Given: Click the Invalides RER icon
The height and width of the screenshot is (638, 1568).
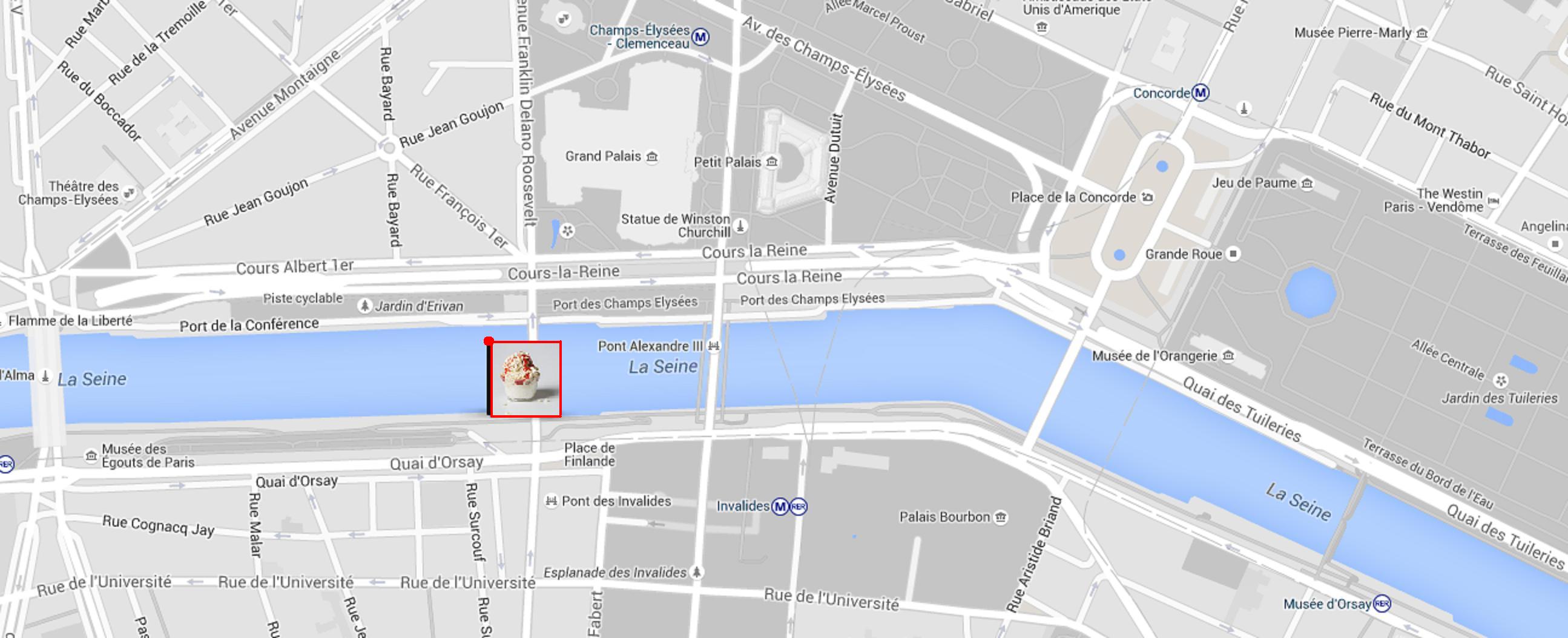Looking at the screenshot, I should coord(798,507).
